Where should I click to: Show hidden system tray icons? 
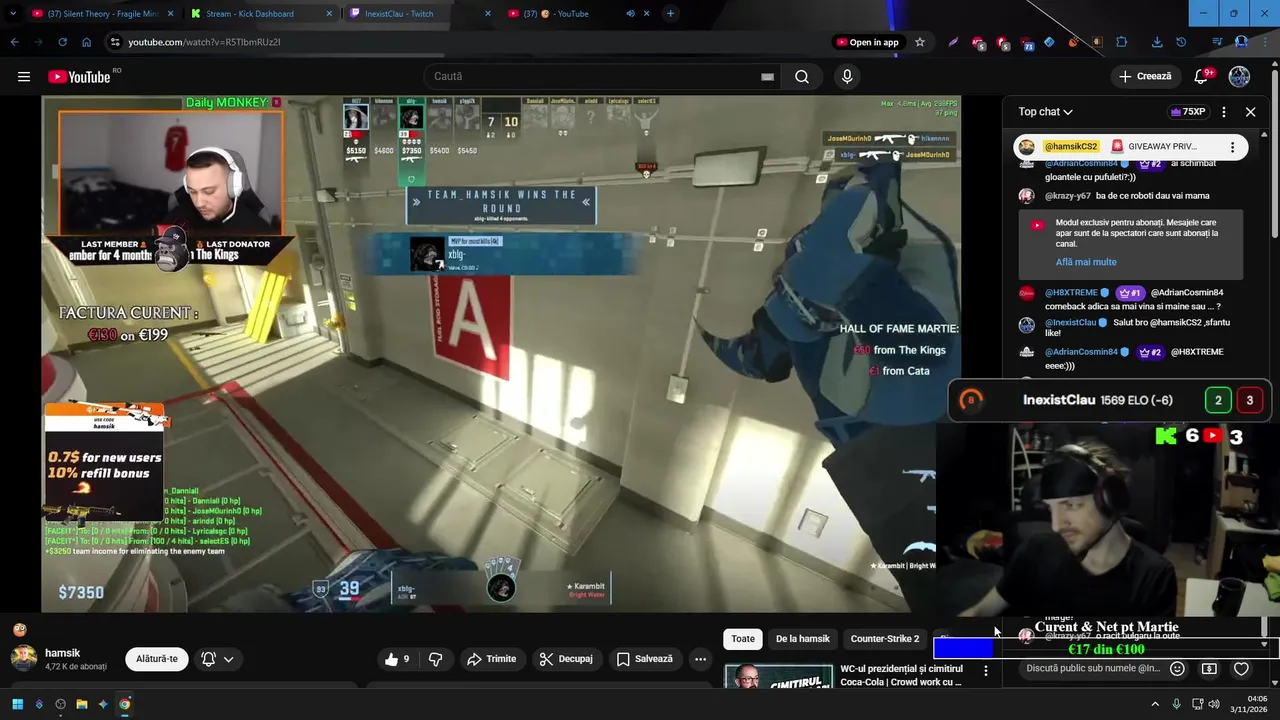tap(1155, 704)
